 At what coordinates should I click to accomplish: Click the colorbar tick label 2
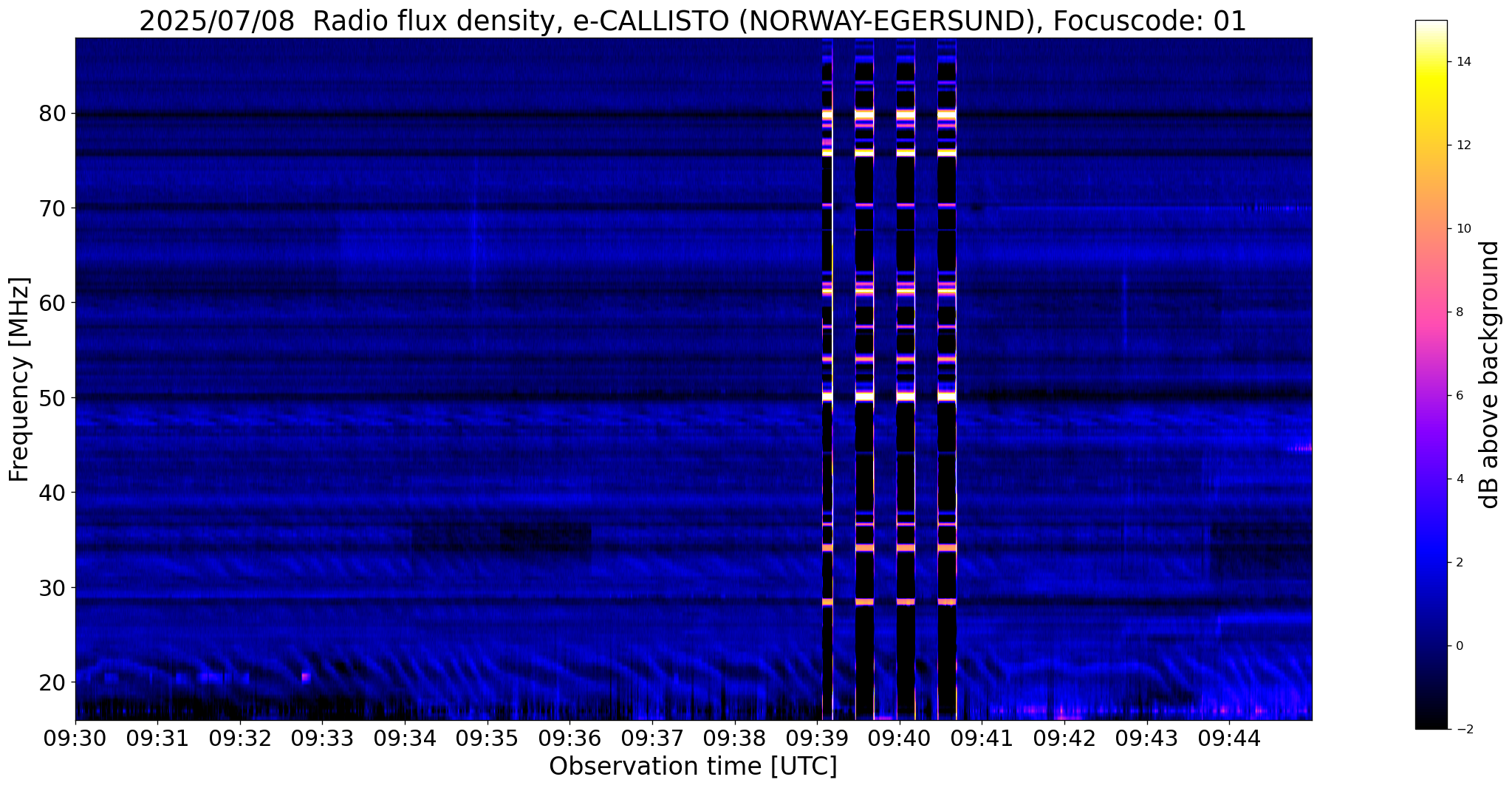coord(1458,563)
